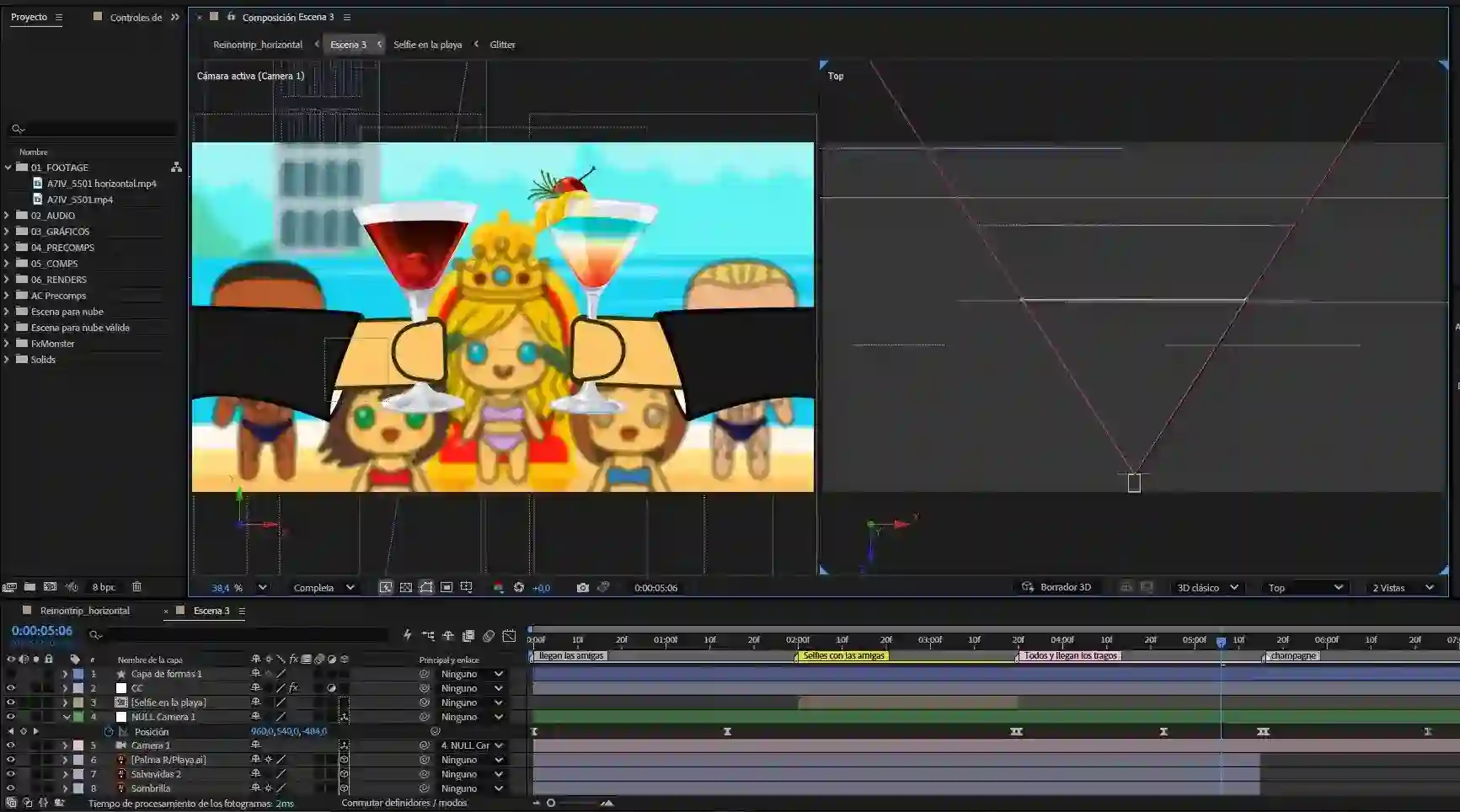
Task: Click the timeline zoom slider handle
Action: pyautogui.click(x=551, y=803)
